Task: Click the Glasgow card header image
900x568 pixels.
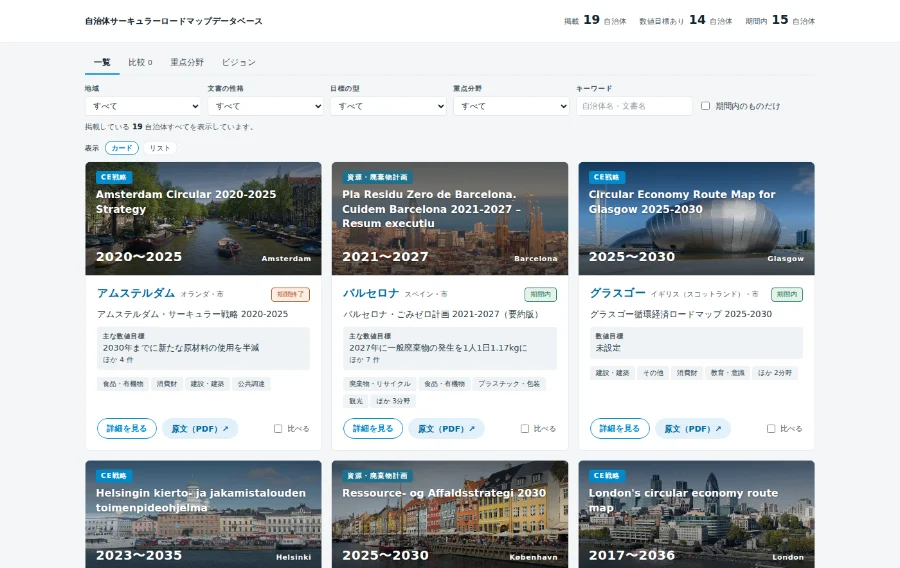Action: point(696,219)
